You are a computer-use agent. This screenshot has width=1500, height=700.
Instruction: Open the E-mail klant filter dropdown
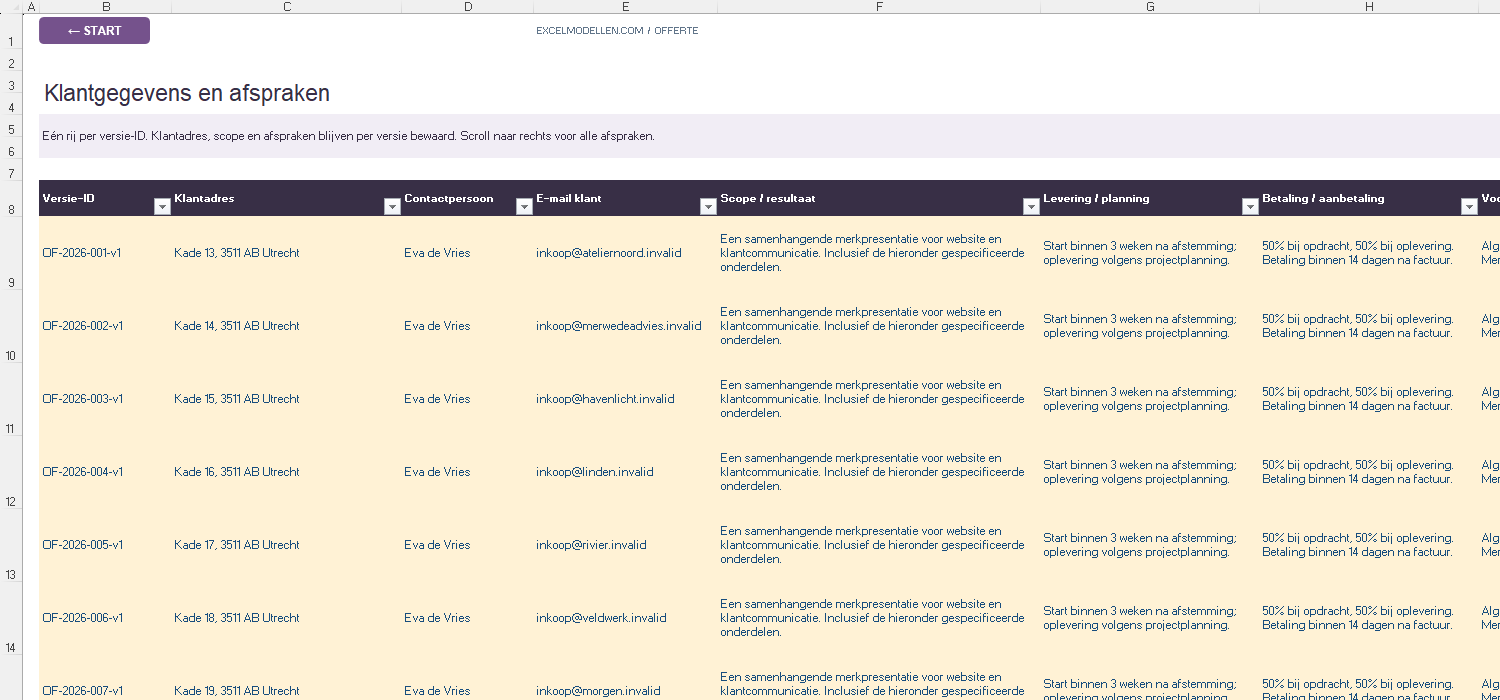click(708, 206)
